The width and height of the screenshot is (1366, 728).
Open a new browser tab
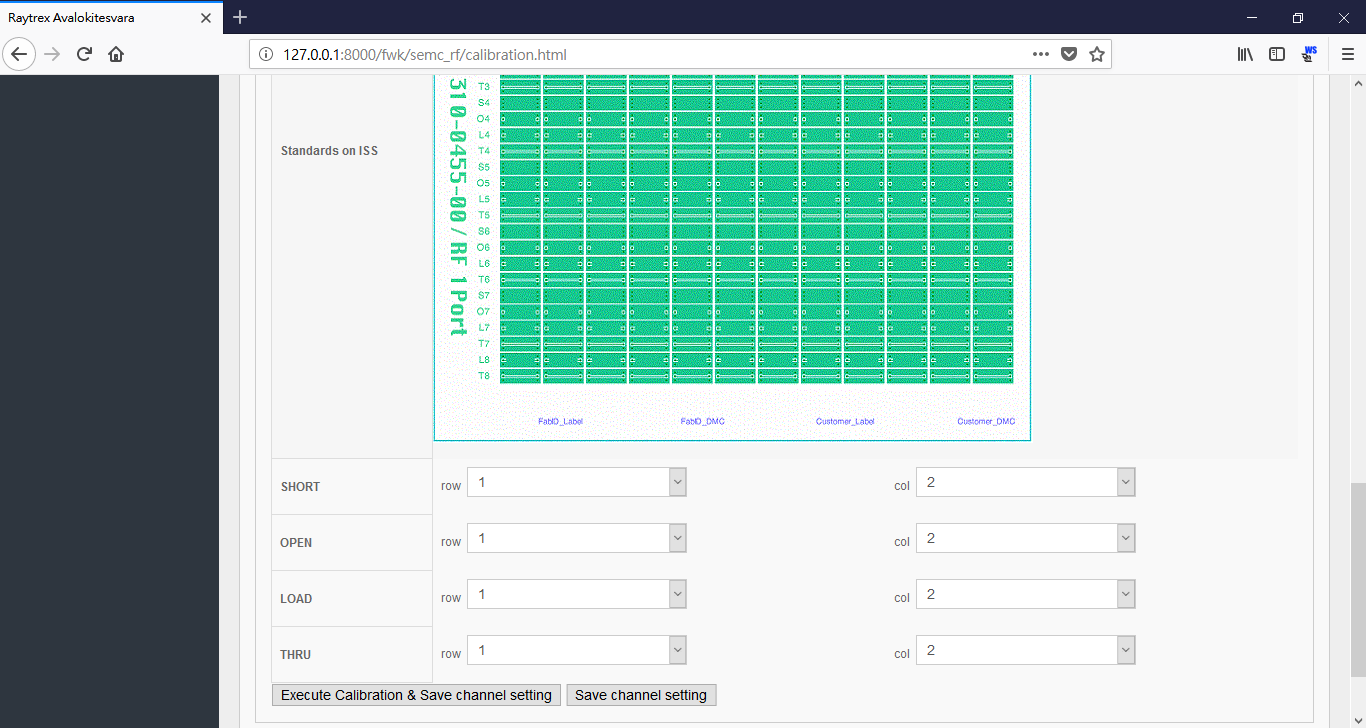240,17
